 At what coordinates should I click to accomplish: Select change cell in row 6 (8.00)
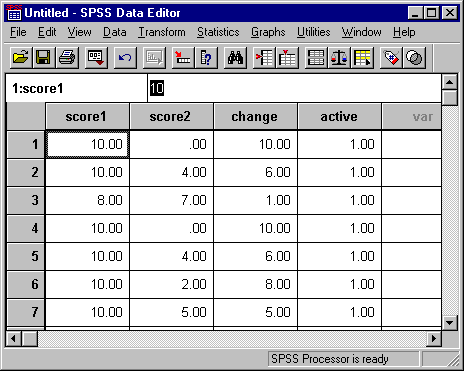pos(255,284)
